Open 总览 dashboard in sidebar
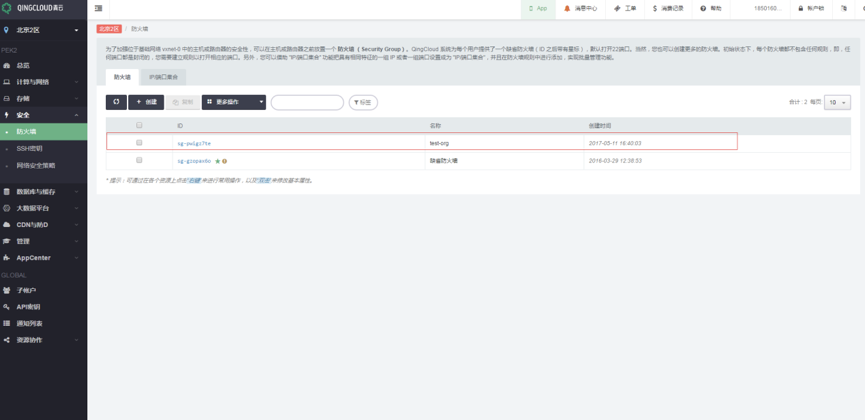Viewport: 865px width, 420px height. pyautogui.click(x=22, y=65)
